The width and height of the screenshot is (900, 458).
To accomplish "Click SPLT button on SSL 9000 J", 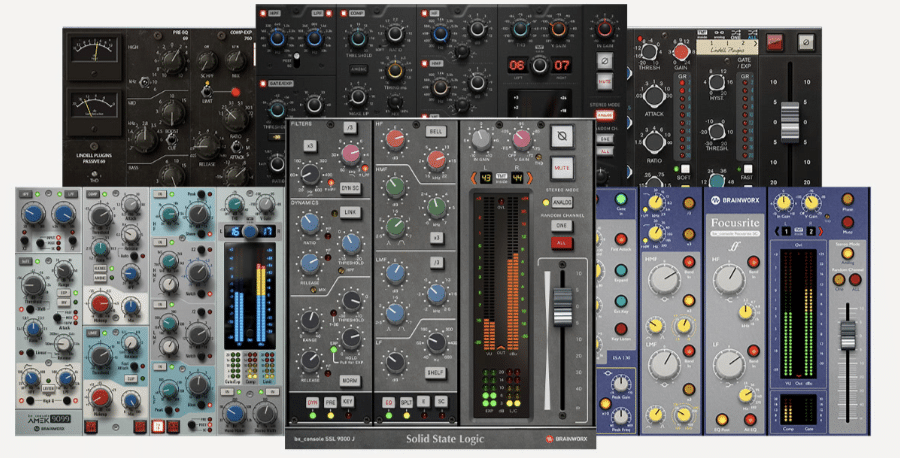I will pos(406,402).
